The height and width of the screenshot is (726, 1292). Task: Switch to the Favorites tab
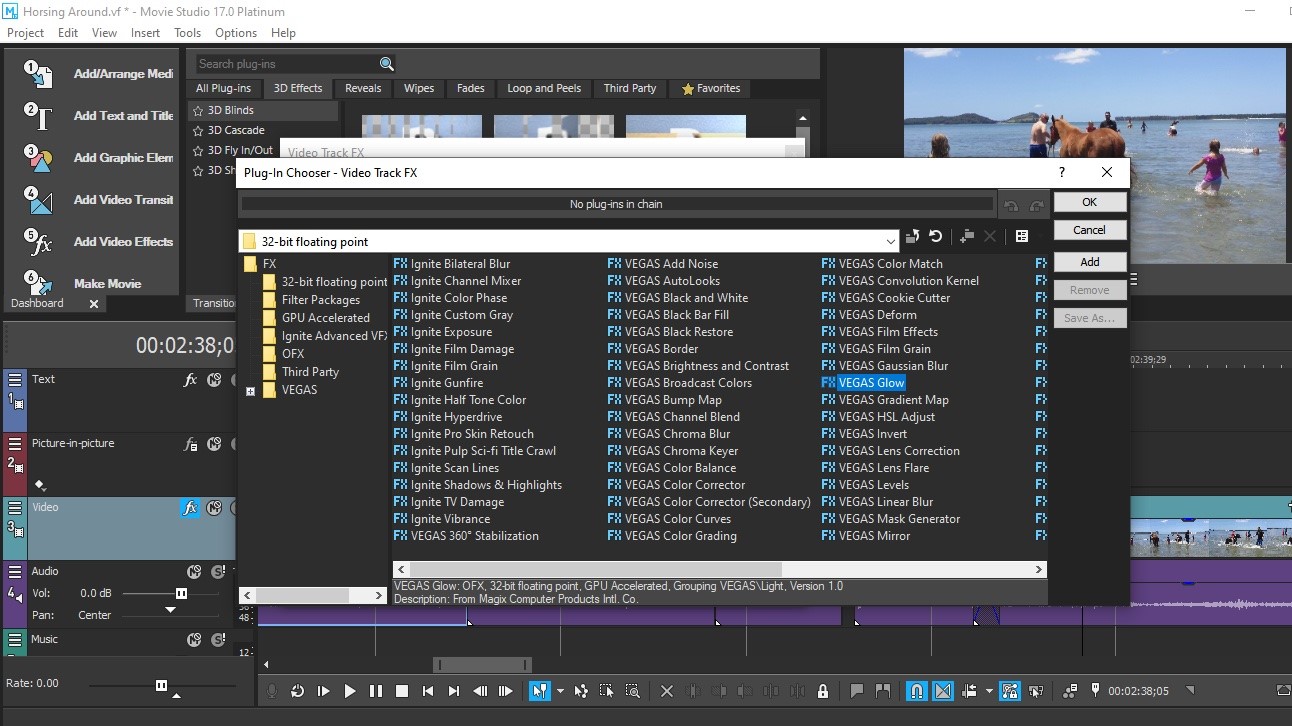click(711, 88)
